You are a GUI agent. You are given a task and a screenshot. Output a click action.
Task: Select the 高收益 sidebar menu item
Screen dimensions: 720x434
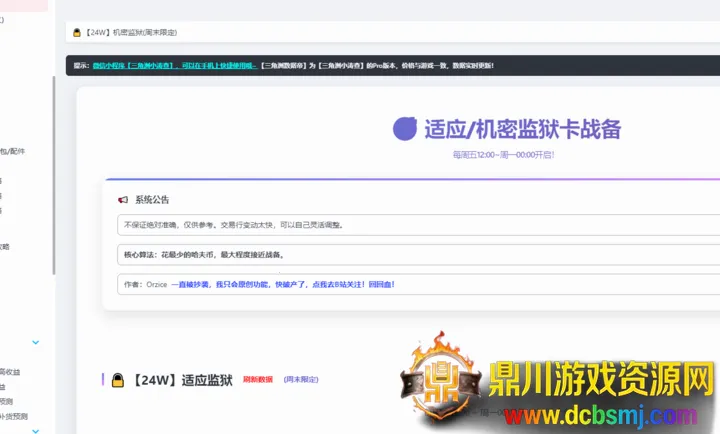pyautogui.click(x=10, y=372)
